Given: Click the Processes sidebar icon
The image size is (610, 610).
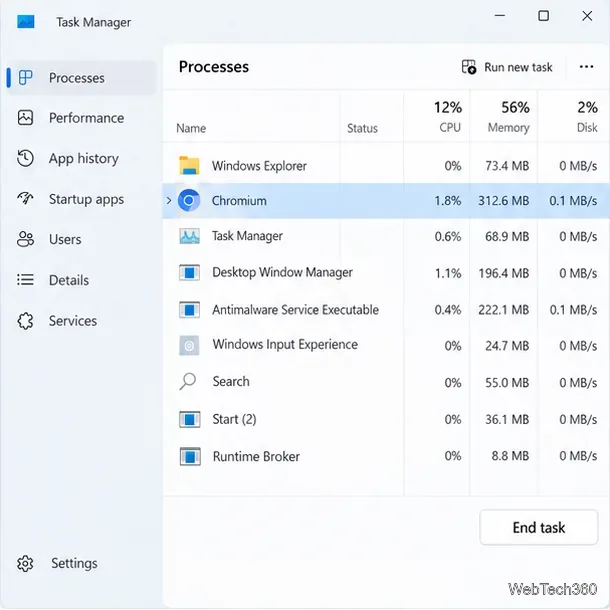Looking at the screenshot, I should (x=25, y=77).
